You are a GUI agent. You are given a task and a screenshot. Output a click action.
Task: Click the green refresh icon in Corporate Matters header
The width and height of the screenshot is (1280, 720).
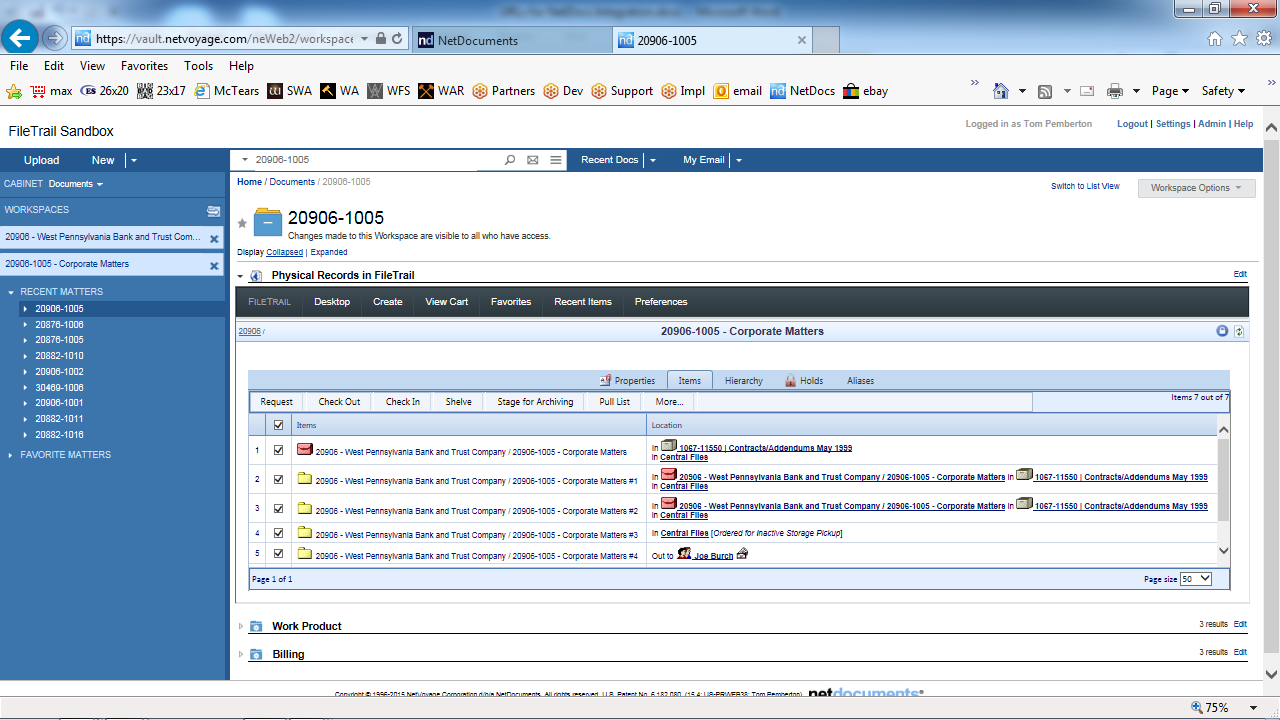tap(1239, 331)
